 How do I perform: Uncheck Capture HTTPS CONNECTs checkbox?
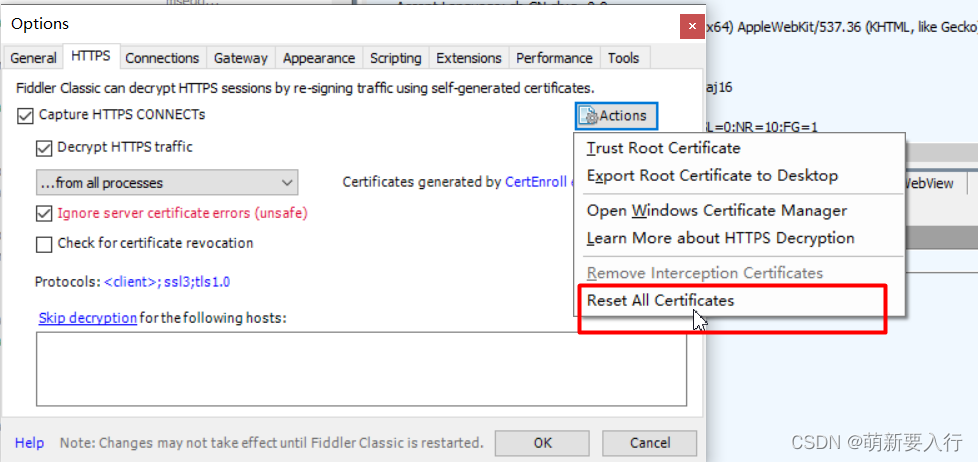coord(25,115)
